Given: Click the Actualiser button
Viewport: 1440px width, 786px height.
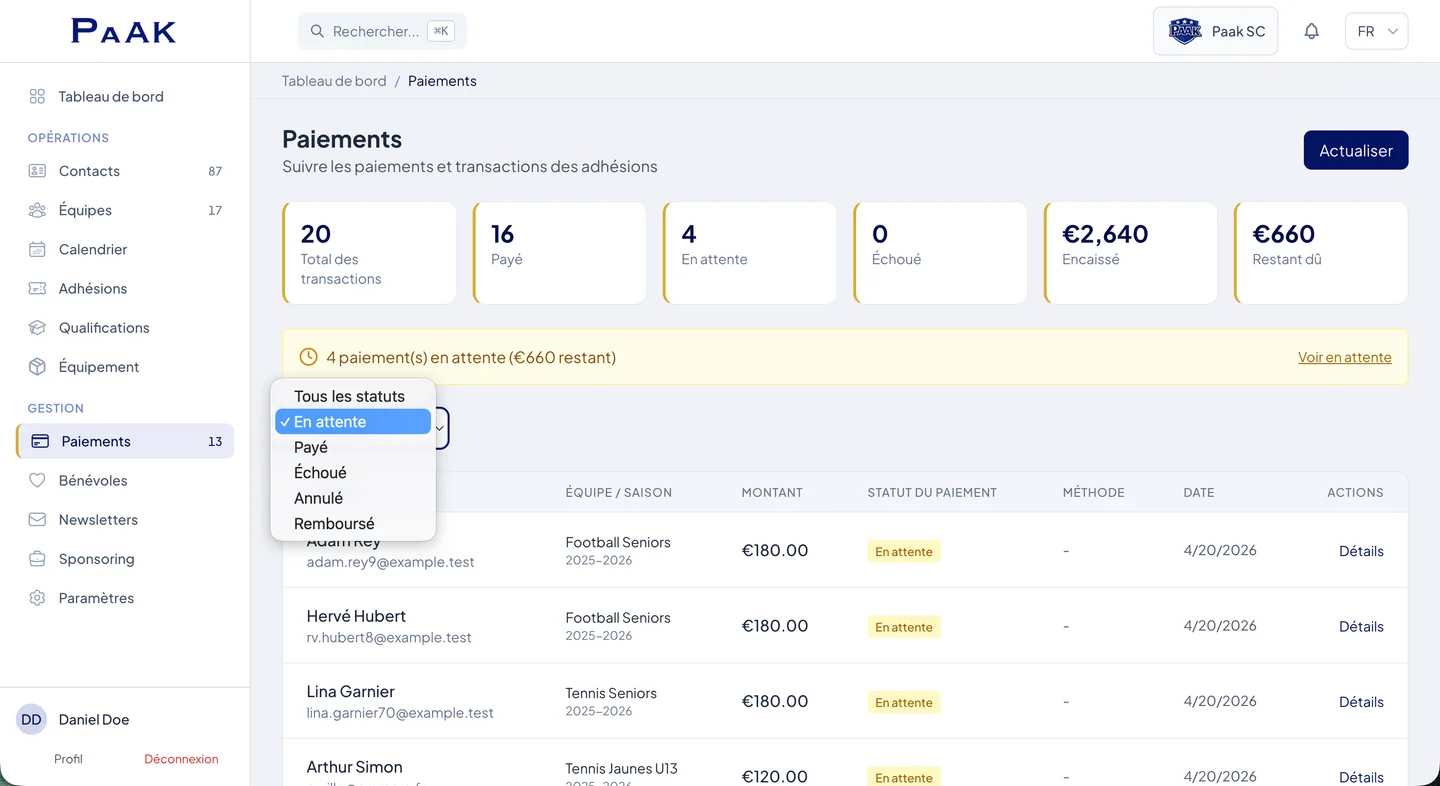Looking at the screenshot, I should pyautogui.click(x=1356, y=150).
